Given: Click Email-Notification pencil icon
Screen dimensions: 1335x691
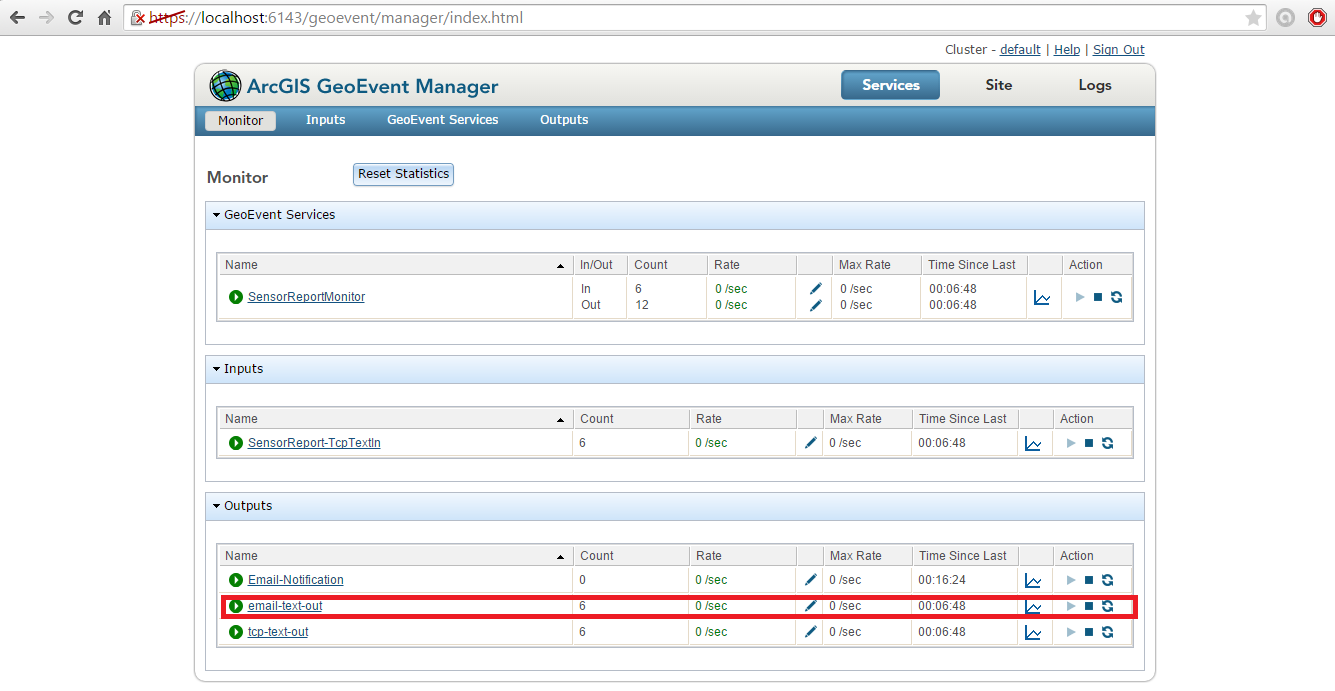Looking at the screenshot, I should [811, 580].
